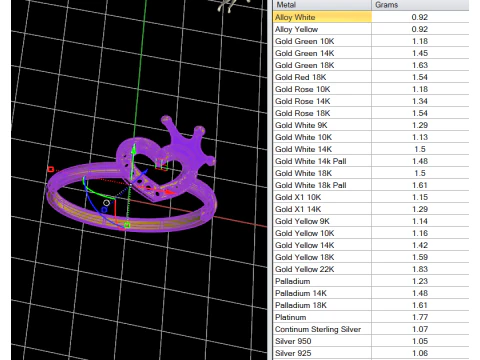Screen dimensions: 480x360
Task: Click the red gumball X-axis arrow
Action: tap(170, 192)
